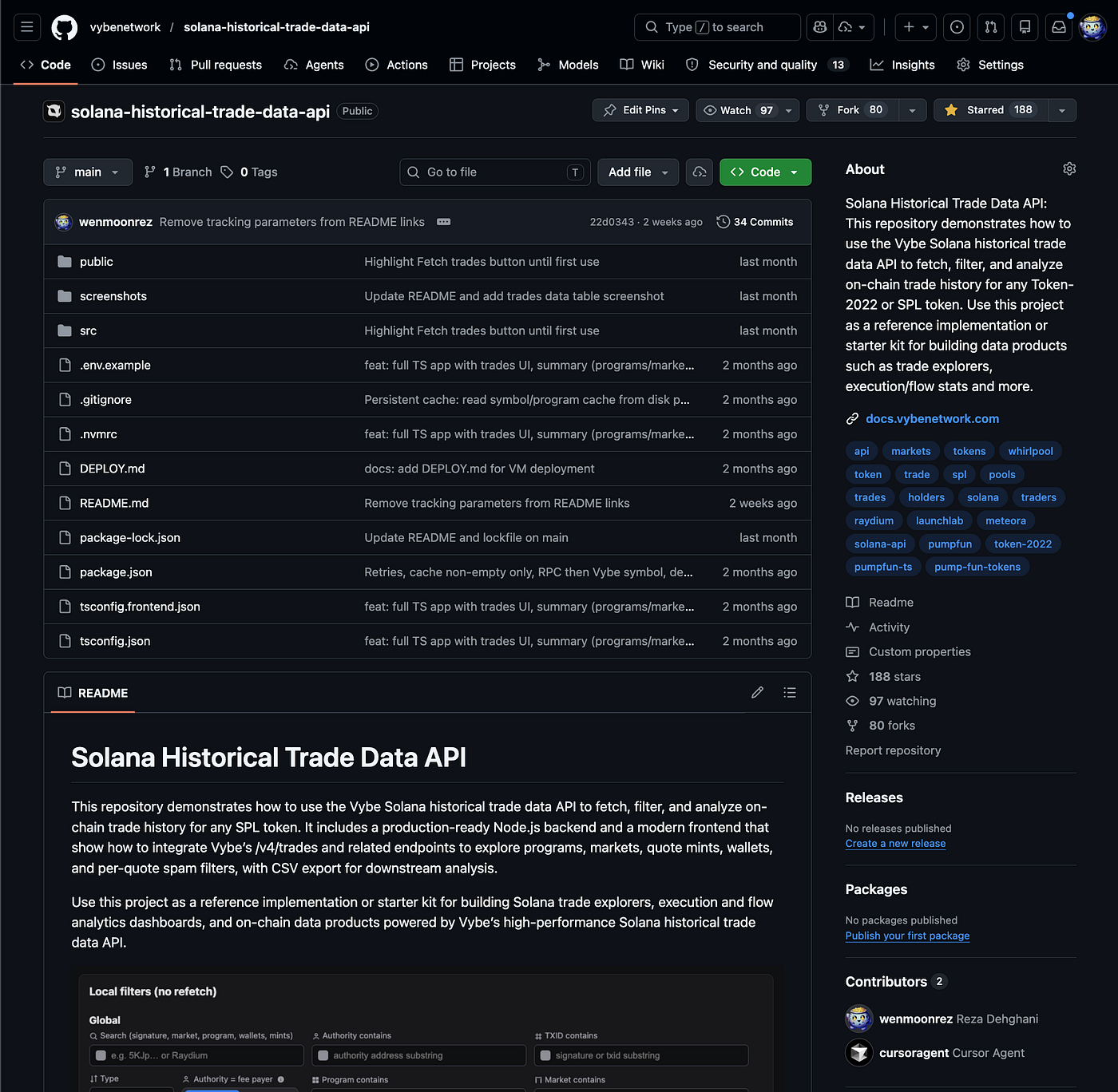Image resolution: width=1118 pixels, height=1092 pixels.
Task: Click the eye icon beside 97 watching
Action: pyautogui.click(x=853, y=701)
